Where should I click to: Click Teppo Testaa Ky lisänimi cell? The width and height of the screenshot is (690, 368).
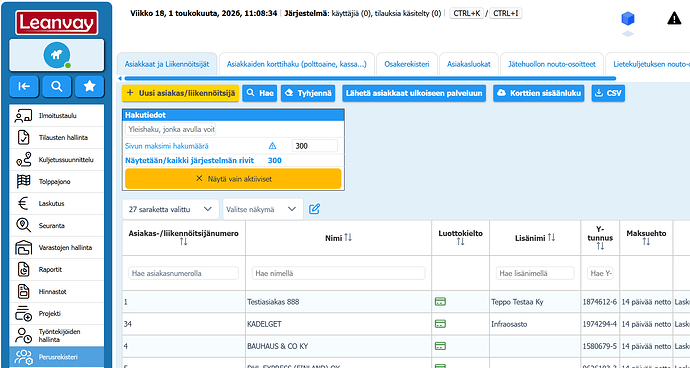point(535,302)
